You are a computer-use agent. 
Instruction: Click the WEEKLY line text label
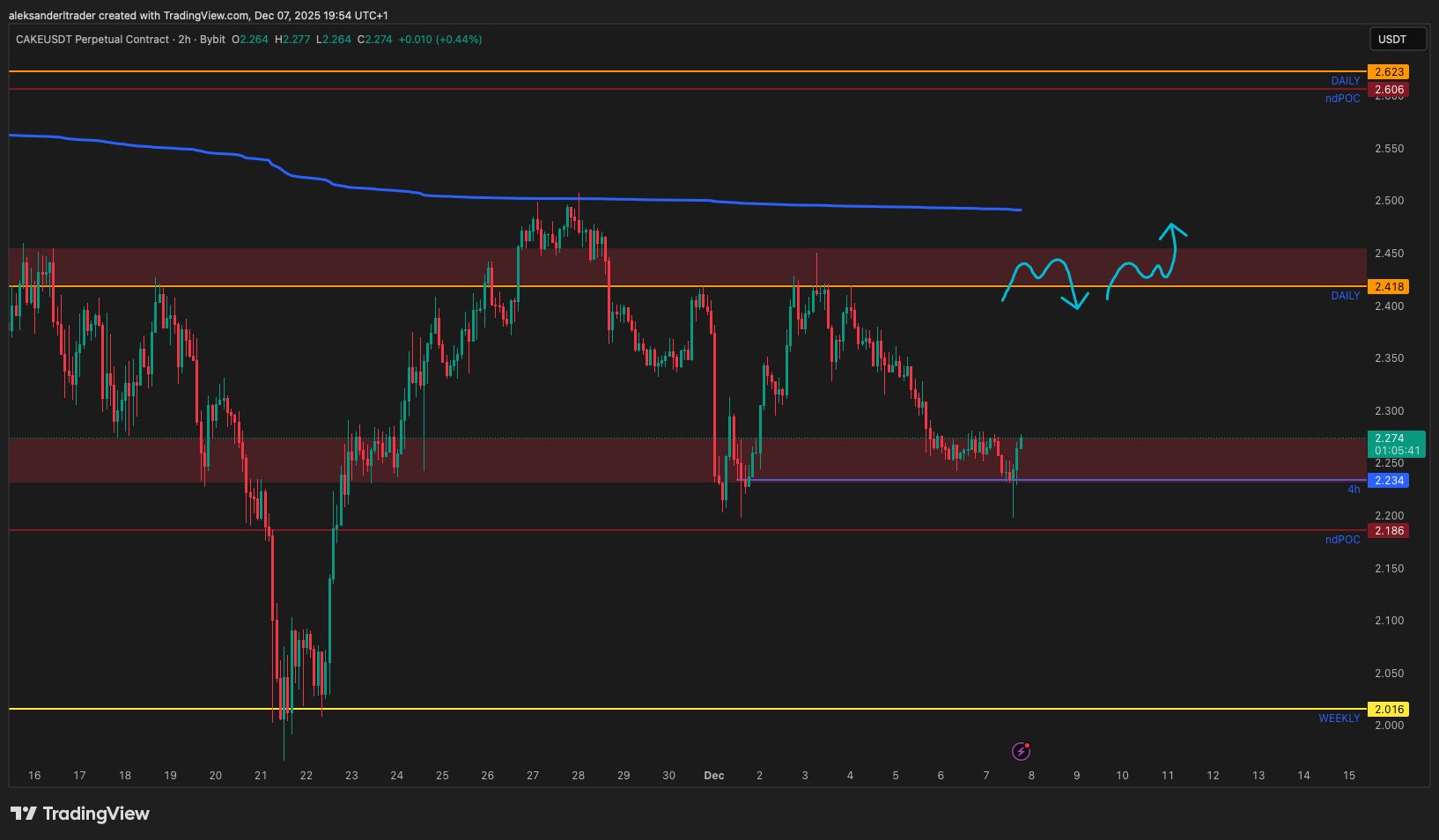coord(1339,718)
